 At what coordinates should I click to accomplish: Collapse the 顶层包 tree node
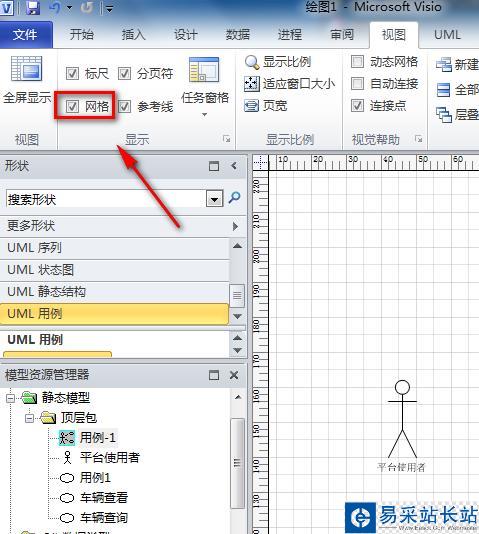point(30,418)
